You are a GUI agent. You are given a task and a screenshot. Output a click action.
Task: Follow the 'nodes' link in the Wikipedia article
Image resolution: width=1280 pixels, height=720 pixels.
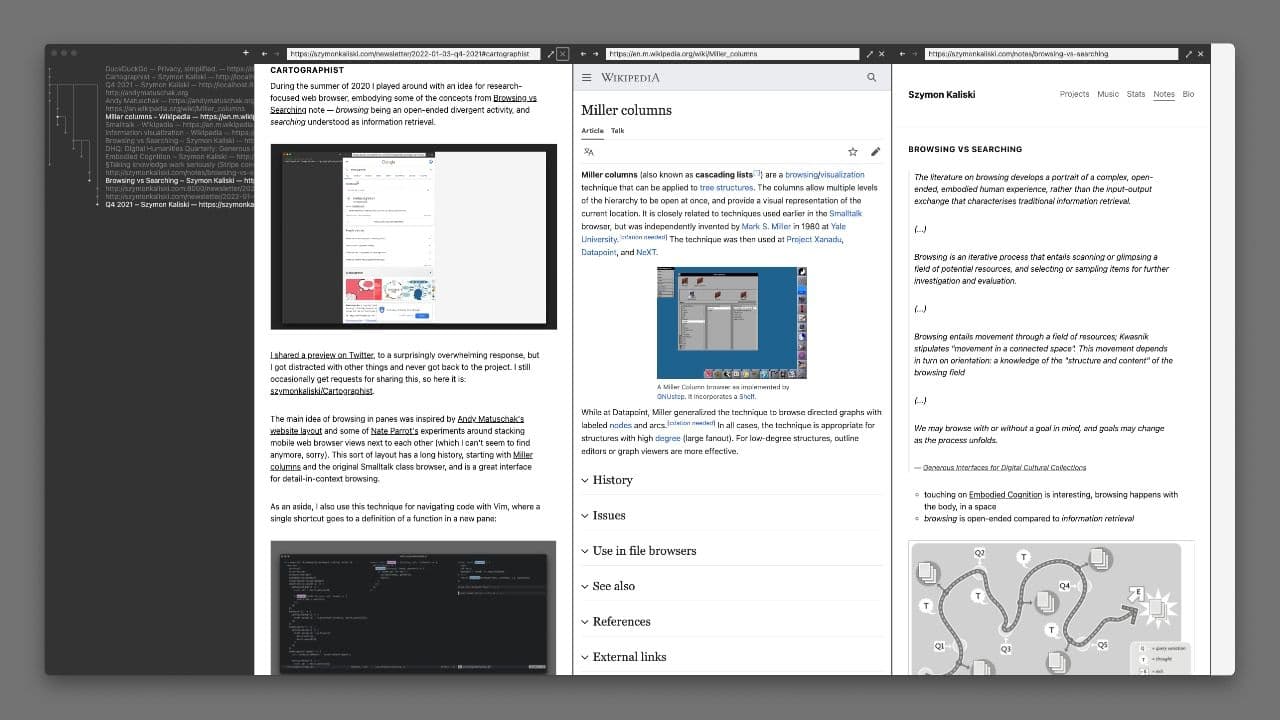[x=620, y=425]
